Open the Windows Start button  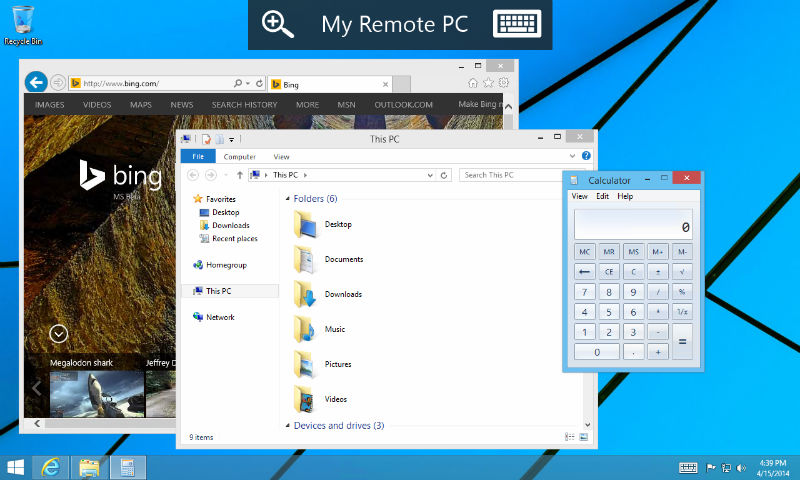(15, 467)
